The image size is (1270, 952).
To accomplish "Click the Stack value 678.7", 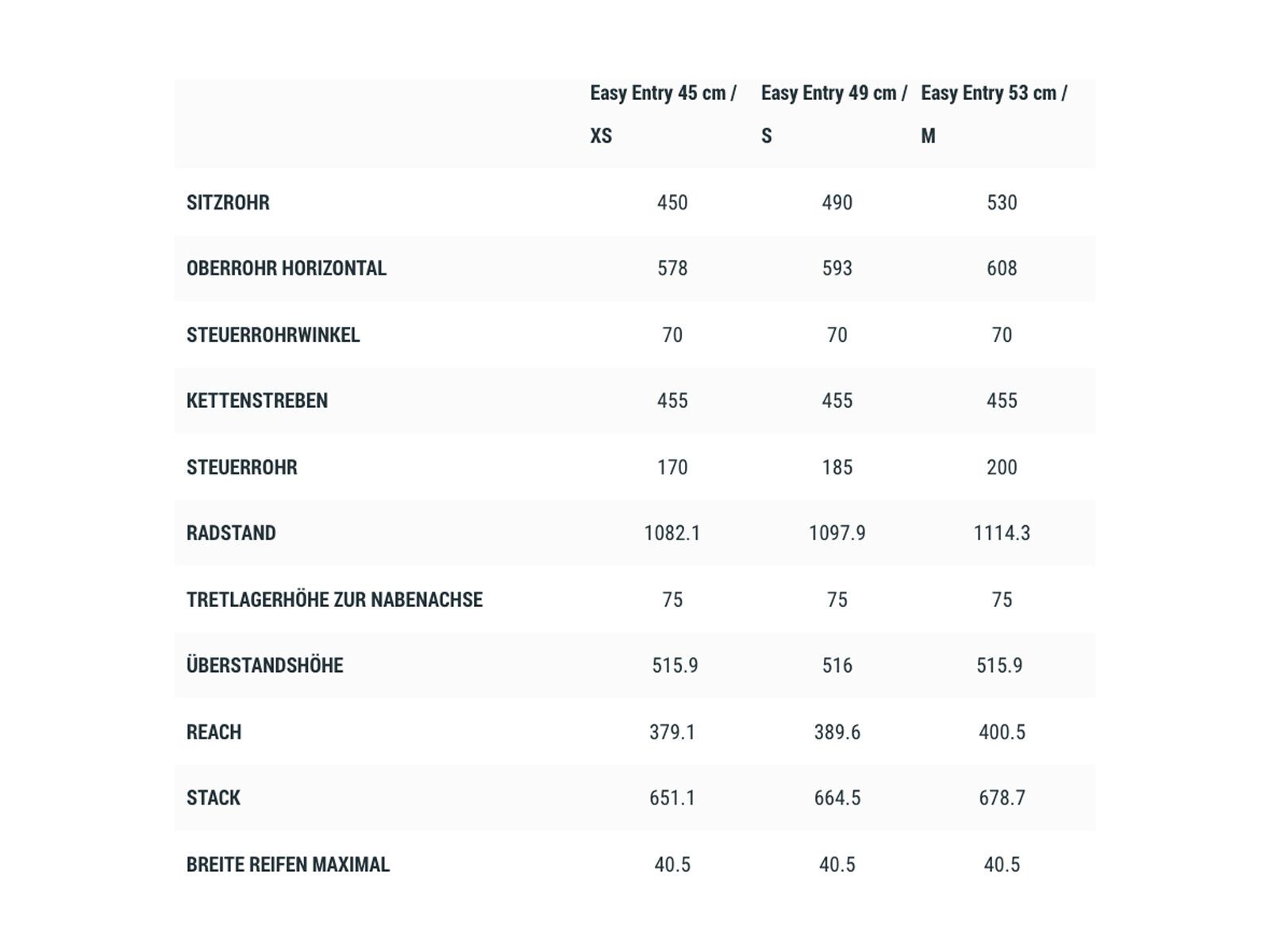I will (x=1002, y=798).
